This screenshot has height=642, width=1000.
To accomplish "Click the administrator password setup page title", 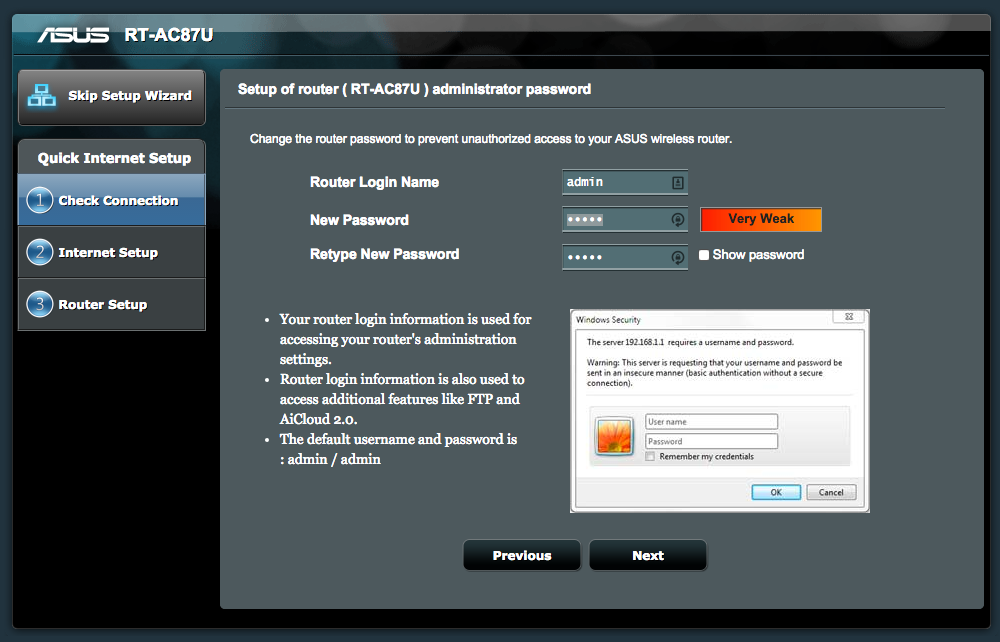I will click(415, 89).
